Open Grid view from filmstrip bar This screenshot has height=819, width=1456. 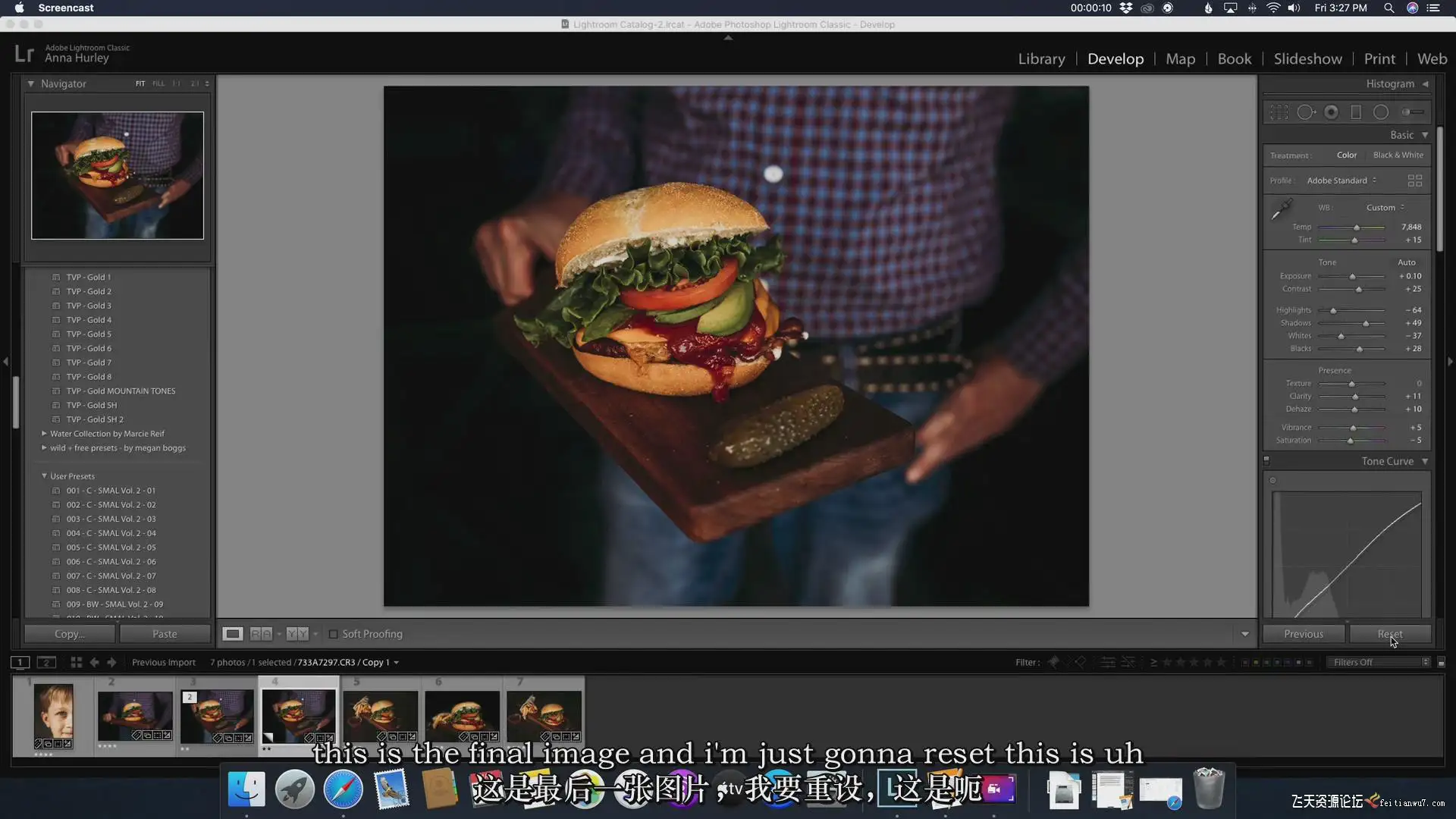coord(76,662)
